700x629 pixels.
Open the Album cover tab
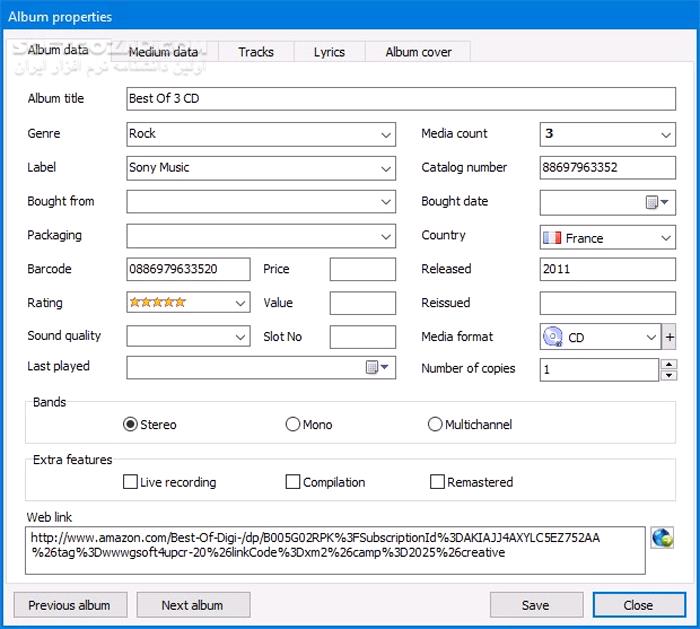[x=418, y=52]
